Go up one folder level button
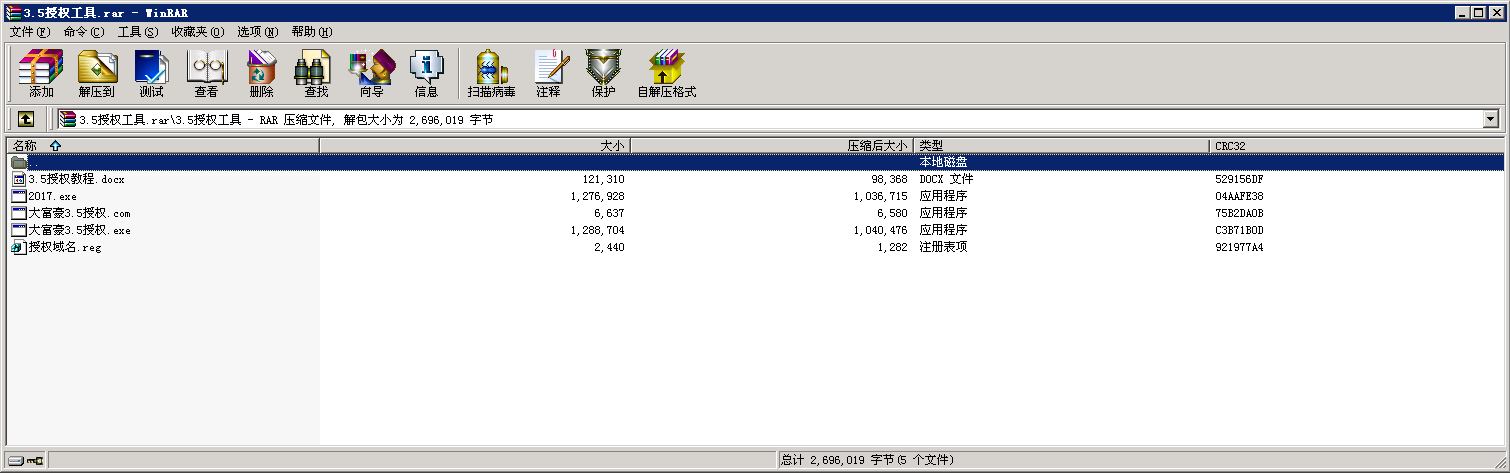 (26, 119)
